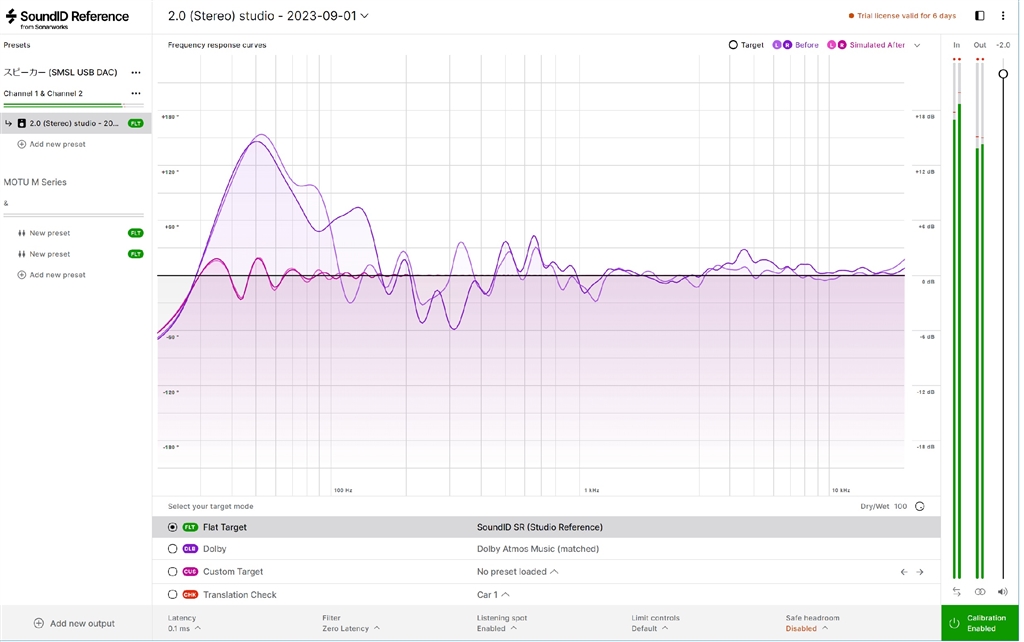Toggle the Calibration Enabled power button

pyautogui.click(x=980, y=623)
